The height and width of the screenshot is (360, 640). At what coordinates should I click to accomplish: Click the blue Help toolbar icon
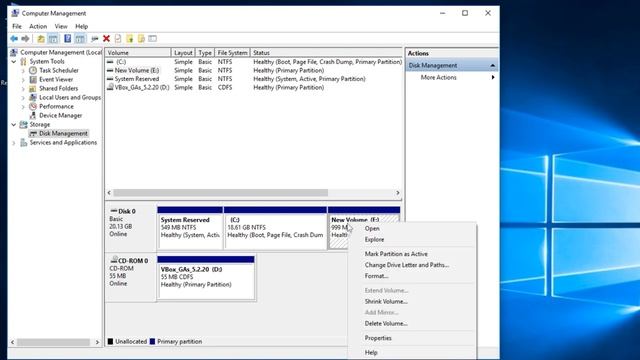(x=68, y=39)
